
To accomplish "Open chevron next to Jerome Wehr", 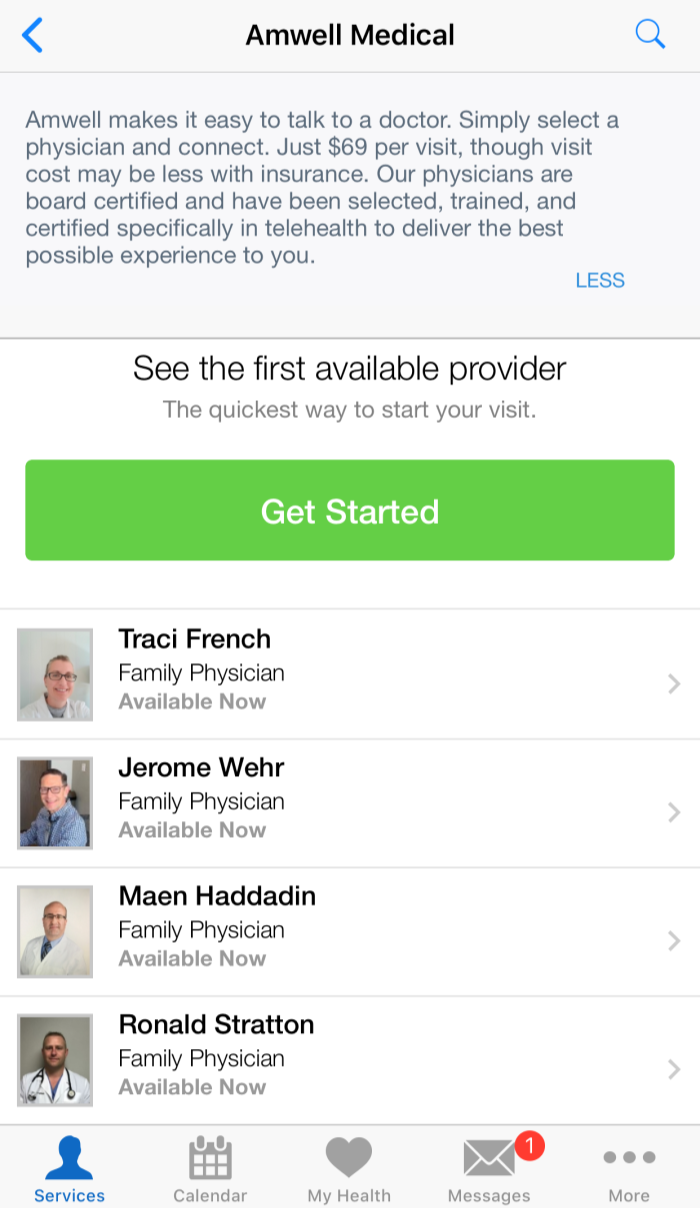I will click(674, 813).
